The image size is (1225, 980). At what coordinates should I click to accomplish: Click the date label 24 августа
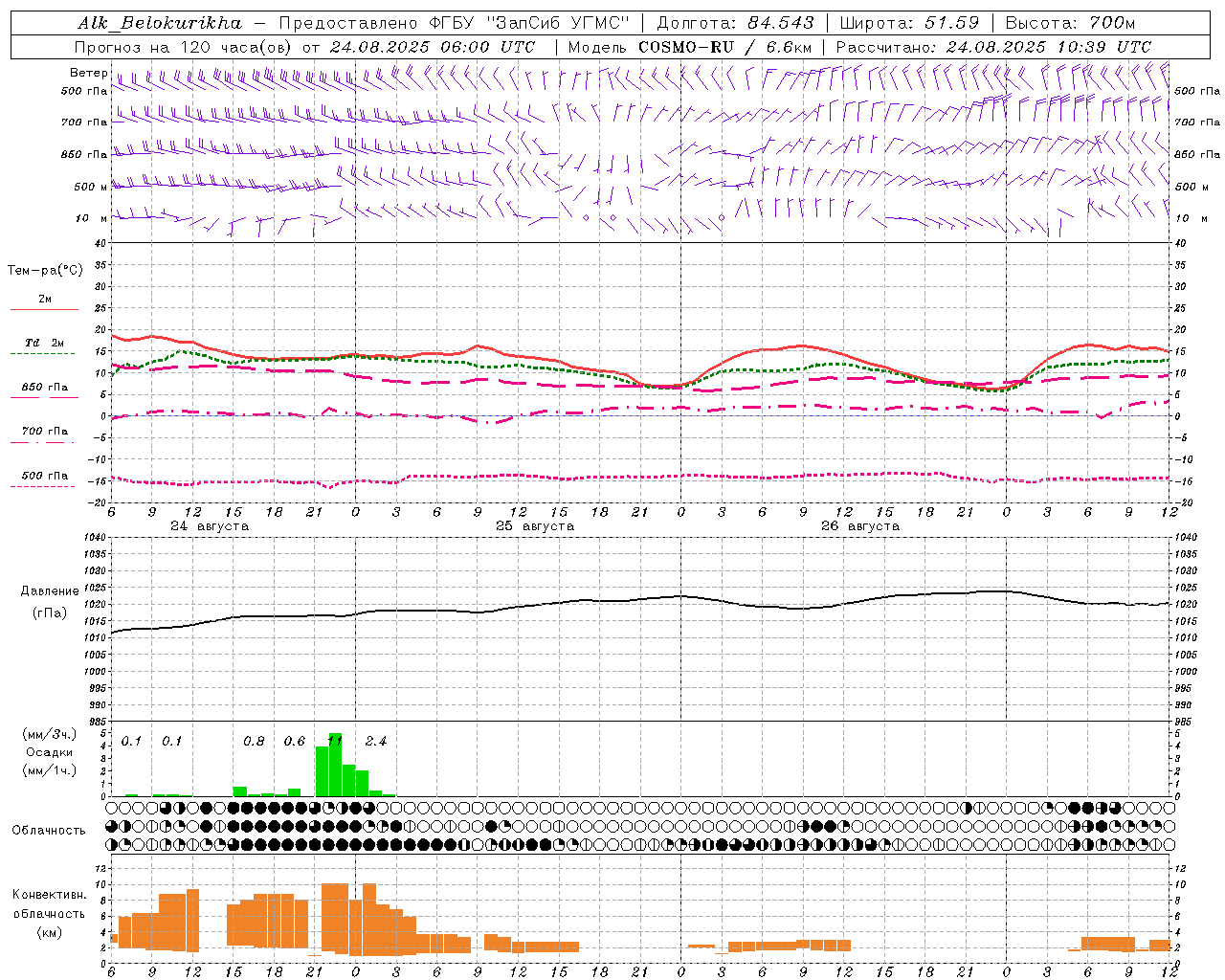[x=210, y=526]
